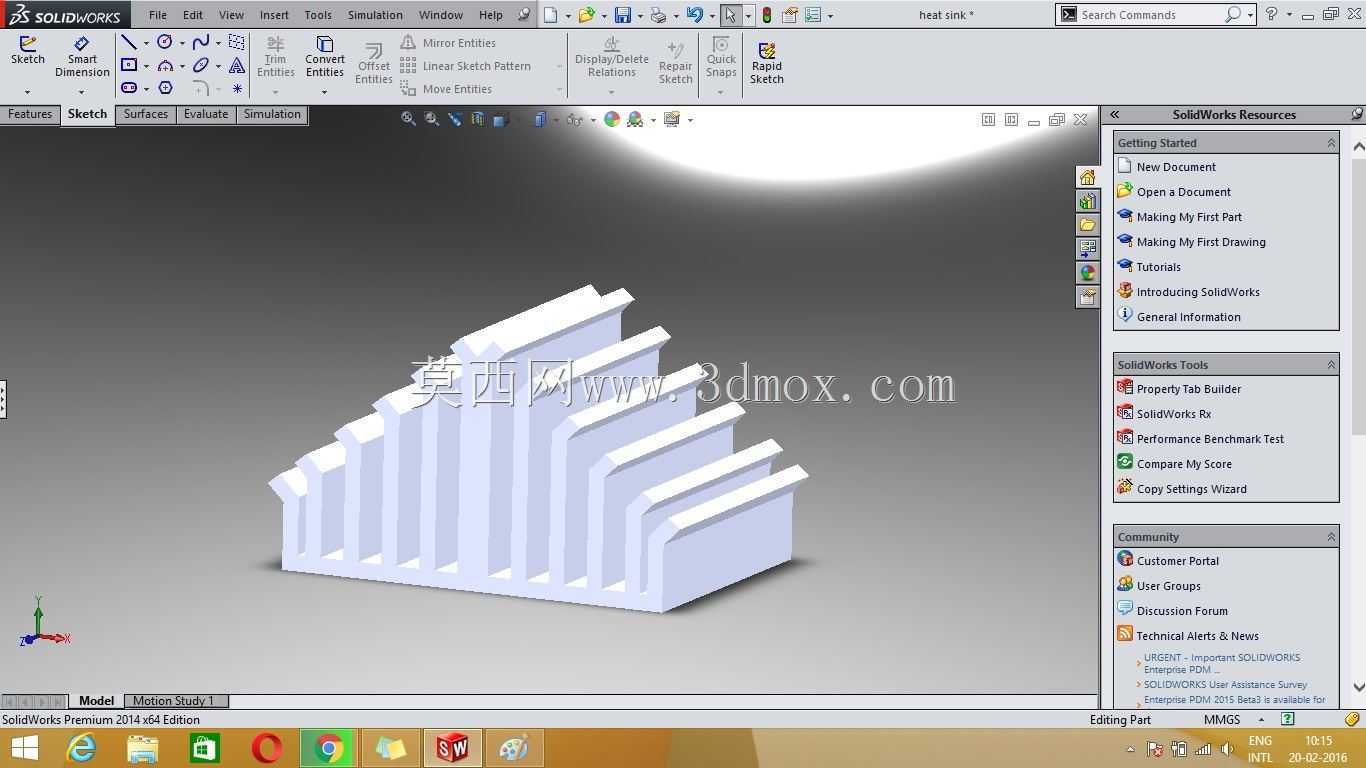Launch the Performance Benchmark Test link
This screenshot has height=768, width=1366.
click(x=1210, y=439)
